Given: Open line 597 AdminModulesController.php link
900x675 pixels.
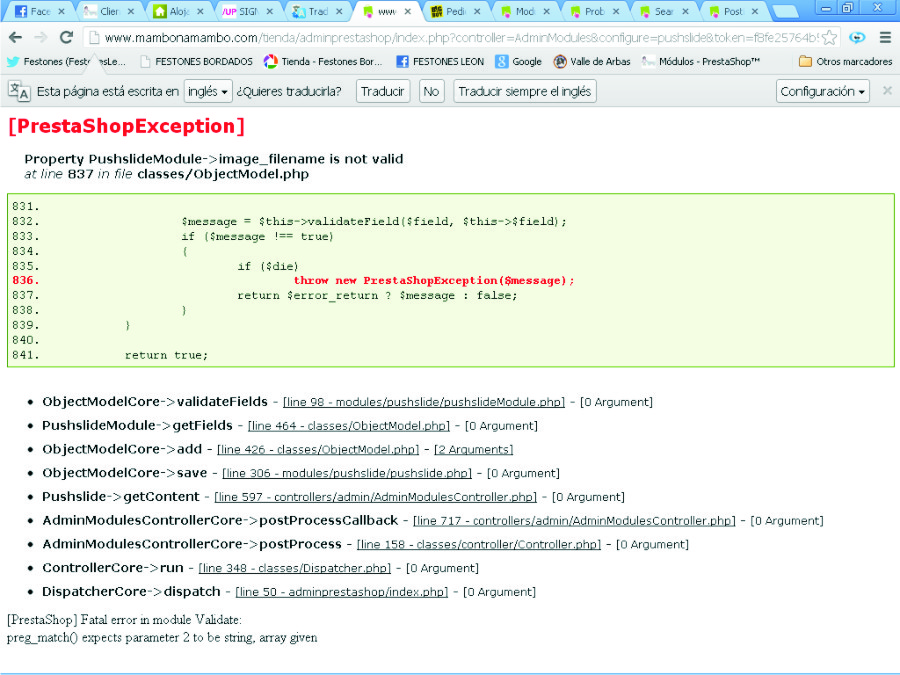Looking at the screenshot, I should (x=375, y=497).
